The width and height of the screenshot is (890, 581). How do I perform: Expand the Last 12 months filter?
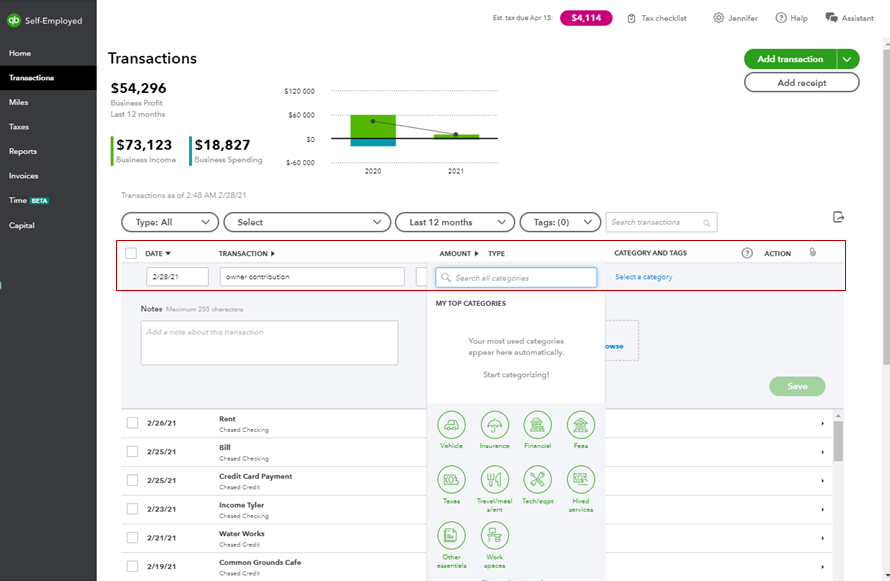coord(455,222)
